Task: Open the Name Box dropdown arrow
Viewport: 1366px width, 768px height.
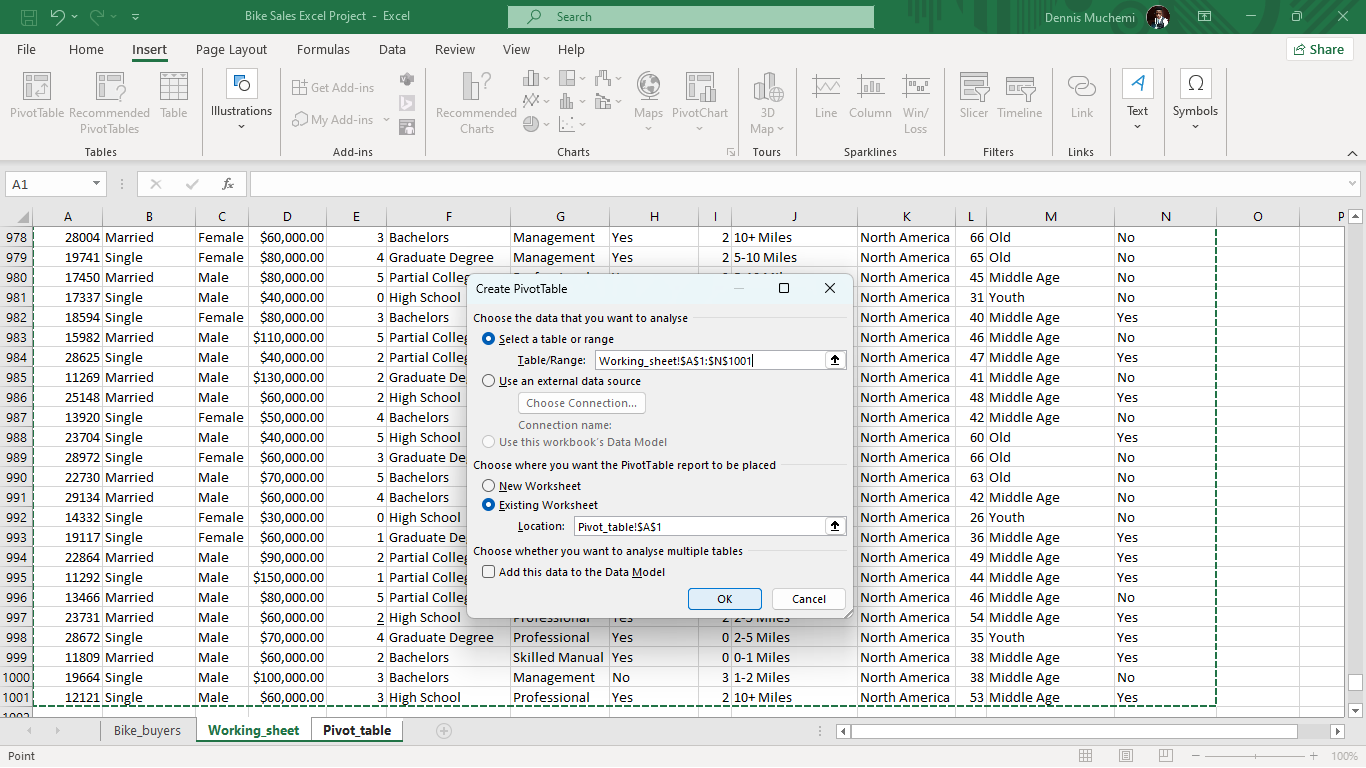Action: 97,184
